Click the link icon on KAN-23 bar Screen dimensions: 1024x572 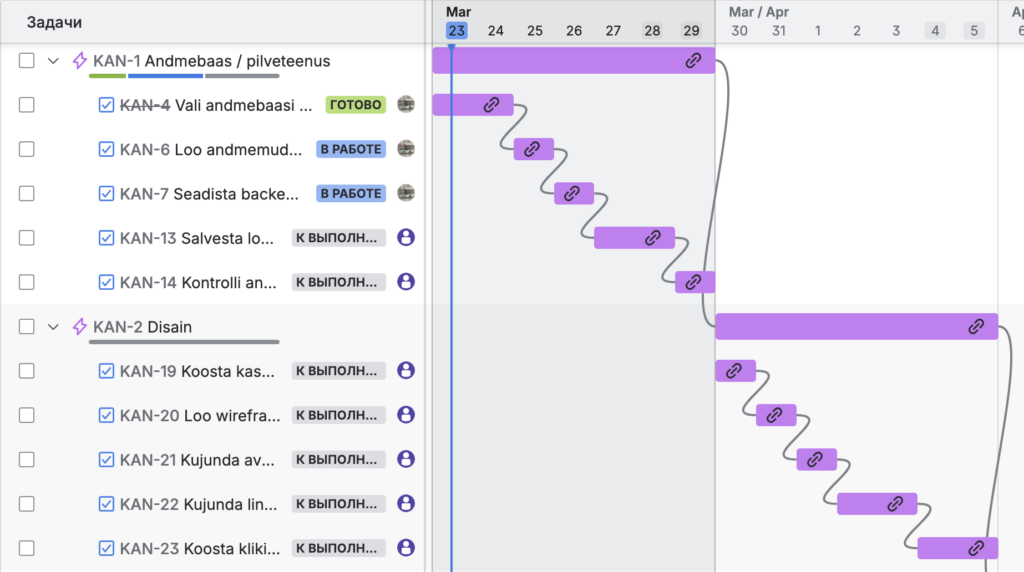(x=976, y=548)
